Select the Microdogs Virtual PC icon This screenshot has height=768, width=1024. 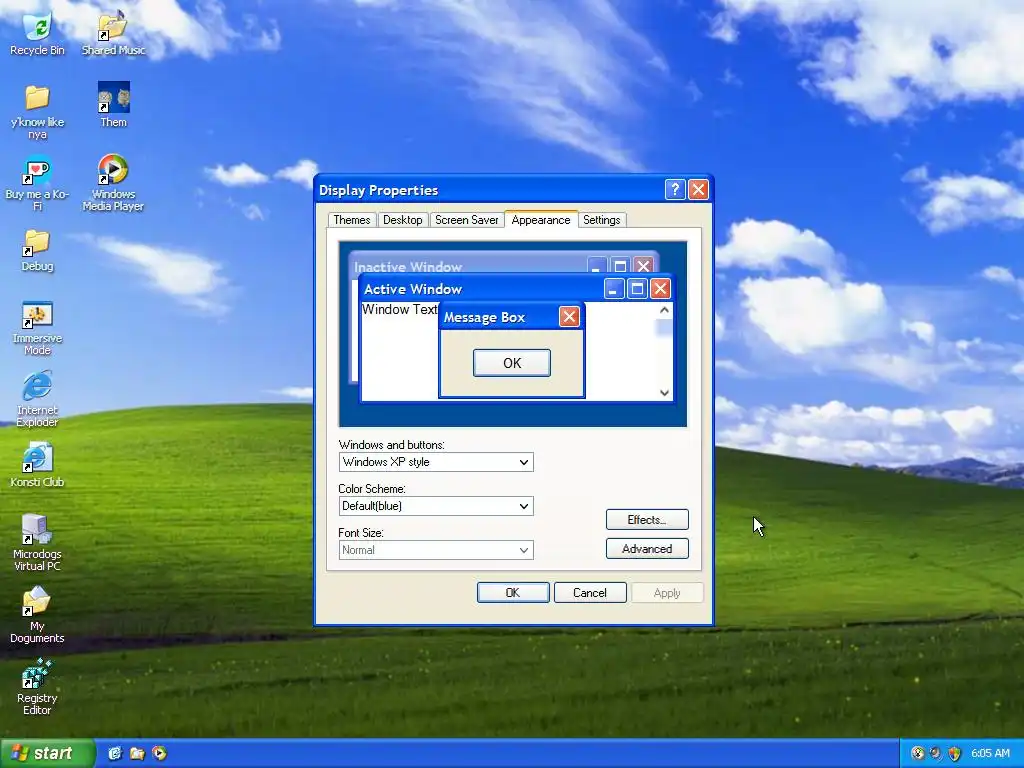37,543
